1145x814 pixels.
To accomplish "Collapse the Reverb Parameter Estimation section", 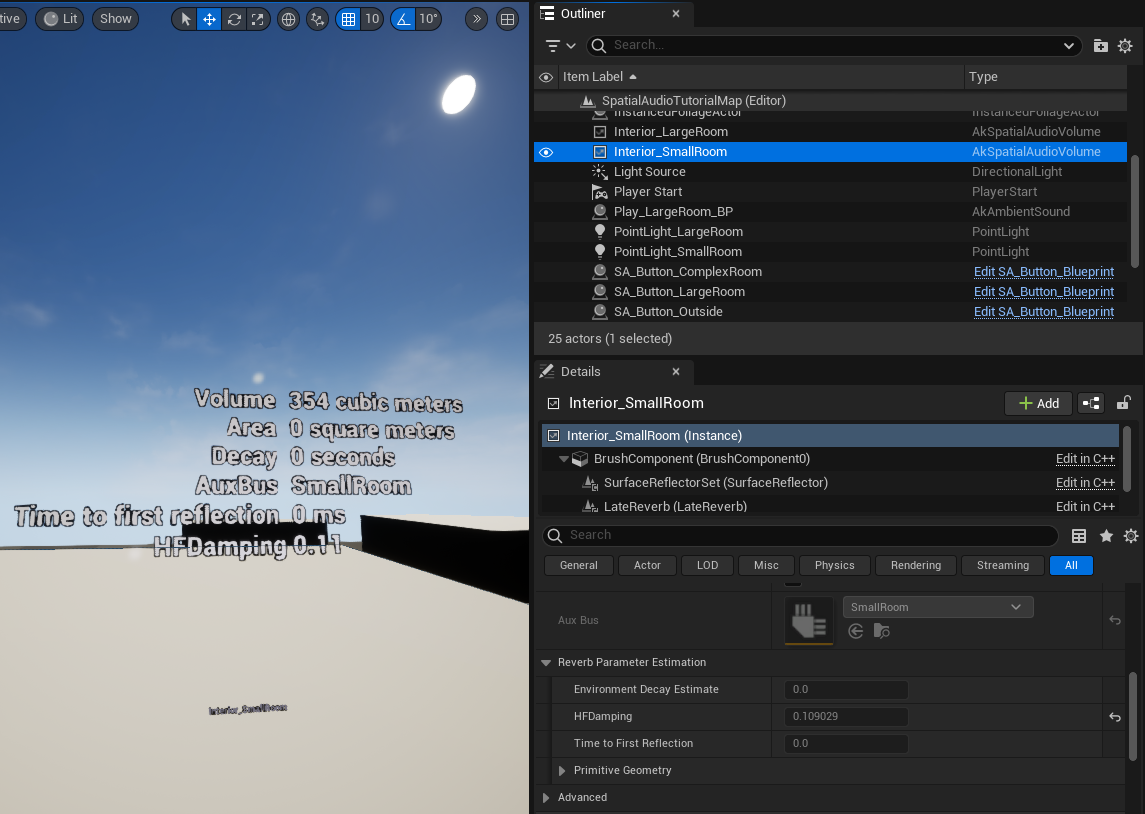I will 546,662.
